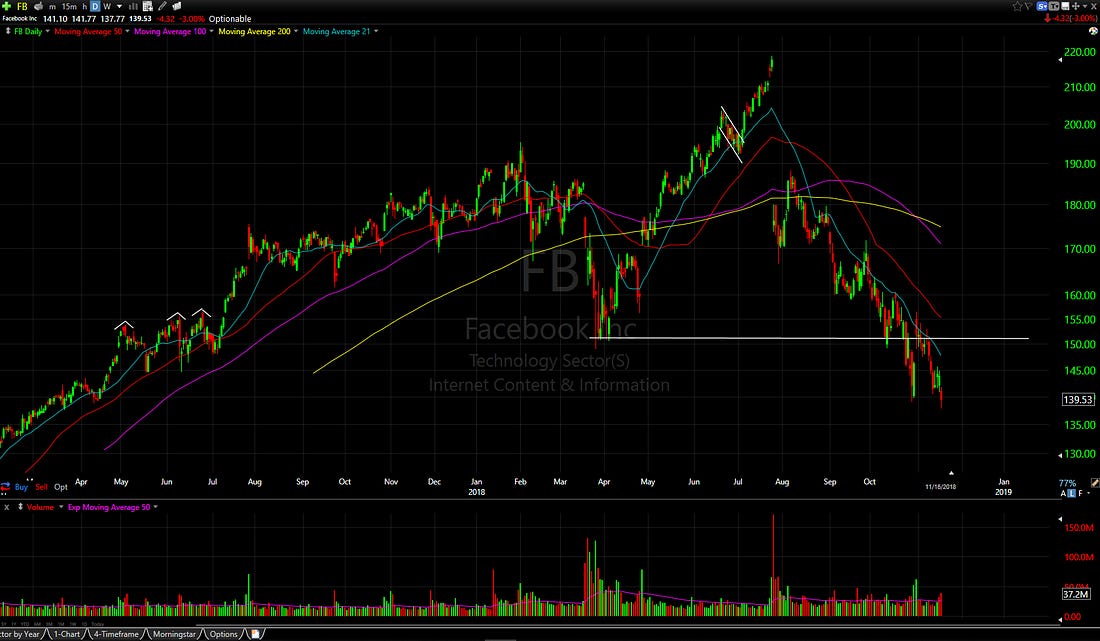This screenshot has width=1100, height=641.
Task: Click the Opt options button
Action: click(x=61, y=487)
